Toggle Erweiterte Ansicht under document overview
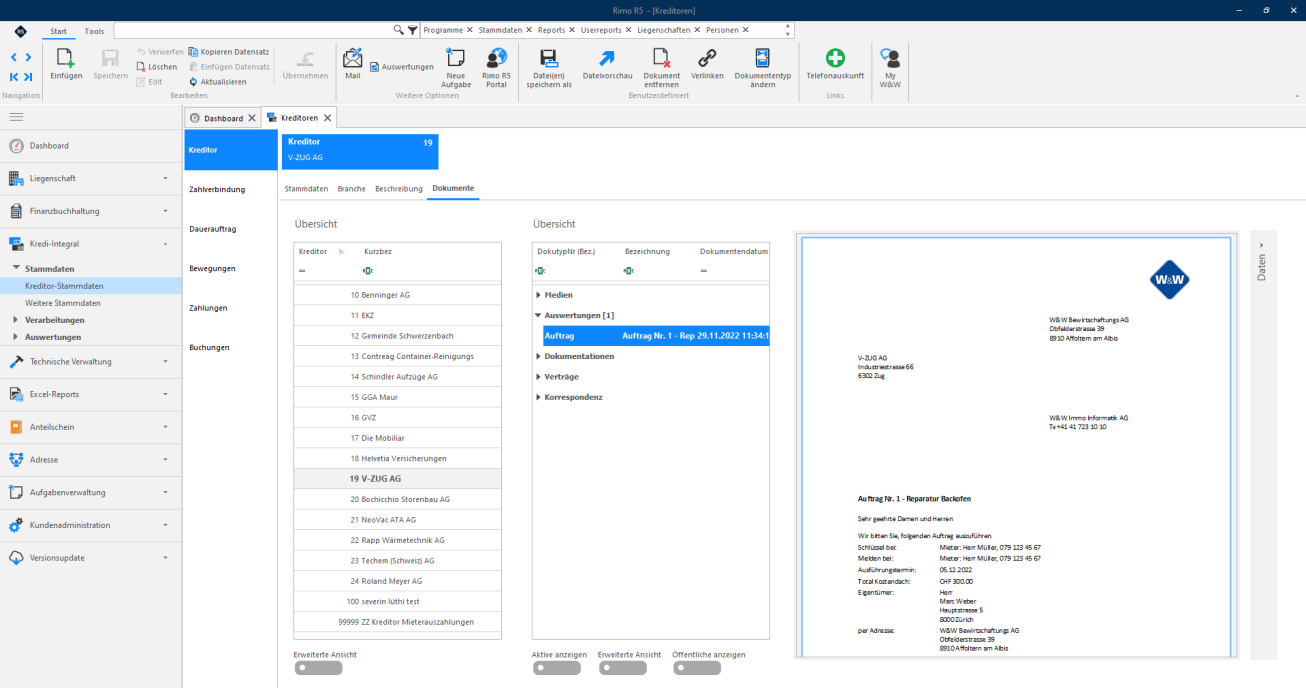Viewport: 1306px width, 688px height. coord(622,668)
